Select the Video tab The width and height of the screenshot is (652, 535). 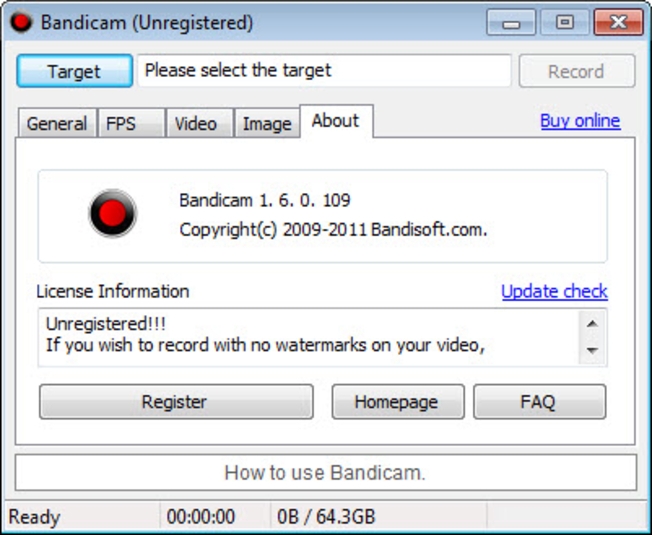[x=196, y=124]
